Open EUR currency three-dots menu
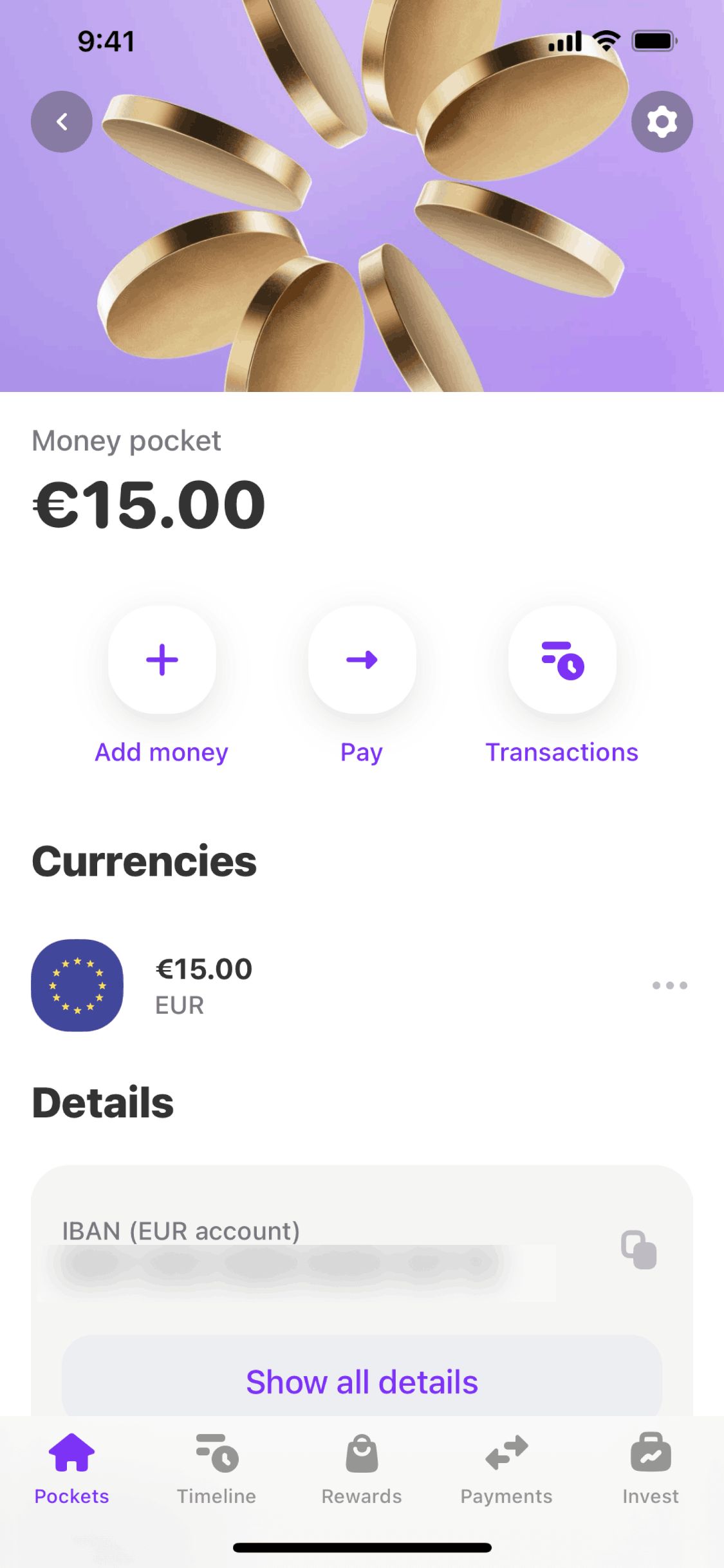 point(669,985)
